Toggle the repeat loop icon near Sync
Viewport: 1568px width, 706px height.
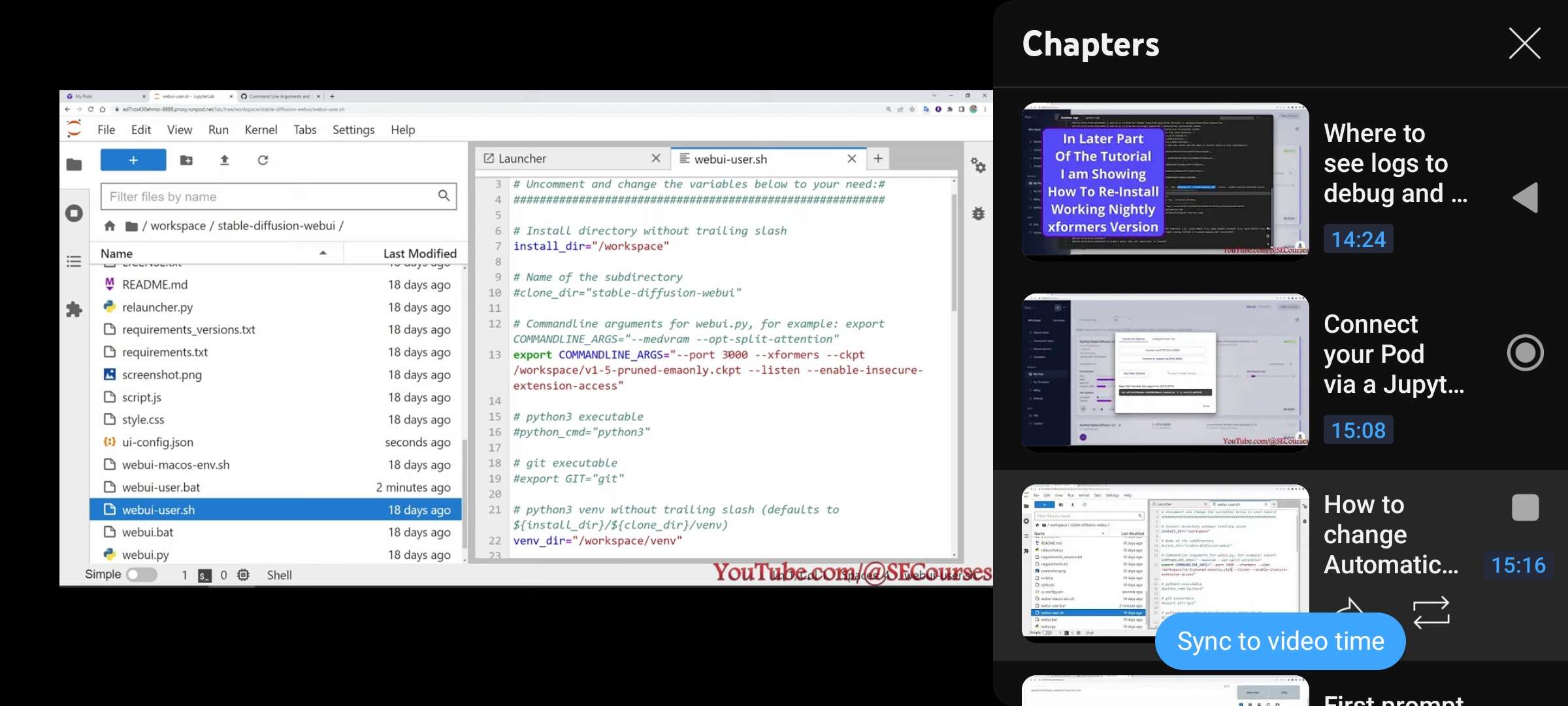[x=1431, y=611]
